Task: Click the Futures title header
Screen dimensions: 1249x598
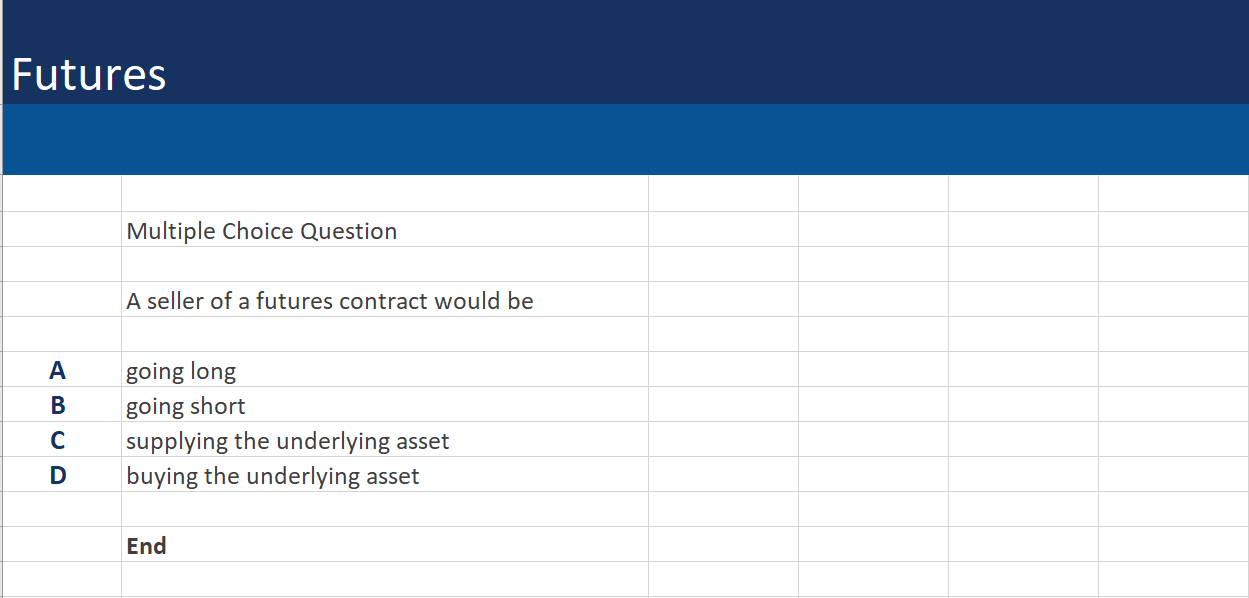Action: pyautogui.click(x=89, y=74)
